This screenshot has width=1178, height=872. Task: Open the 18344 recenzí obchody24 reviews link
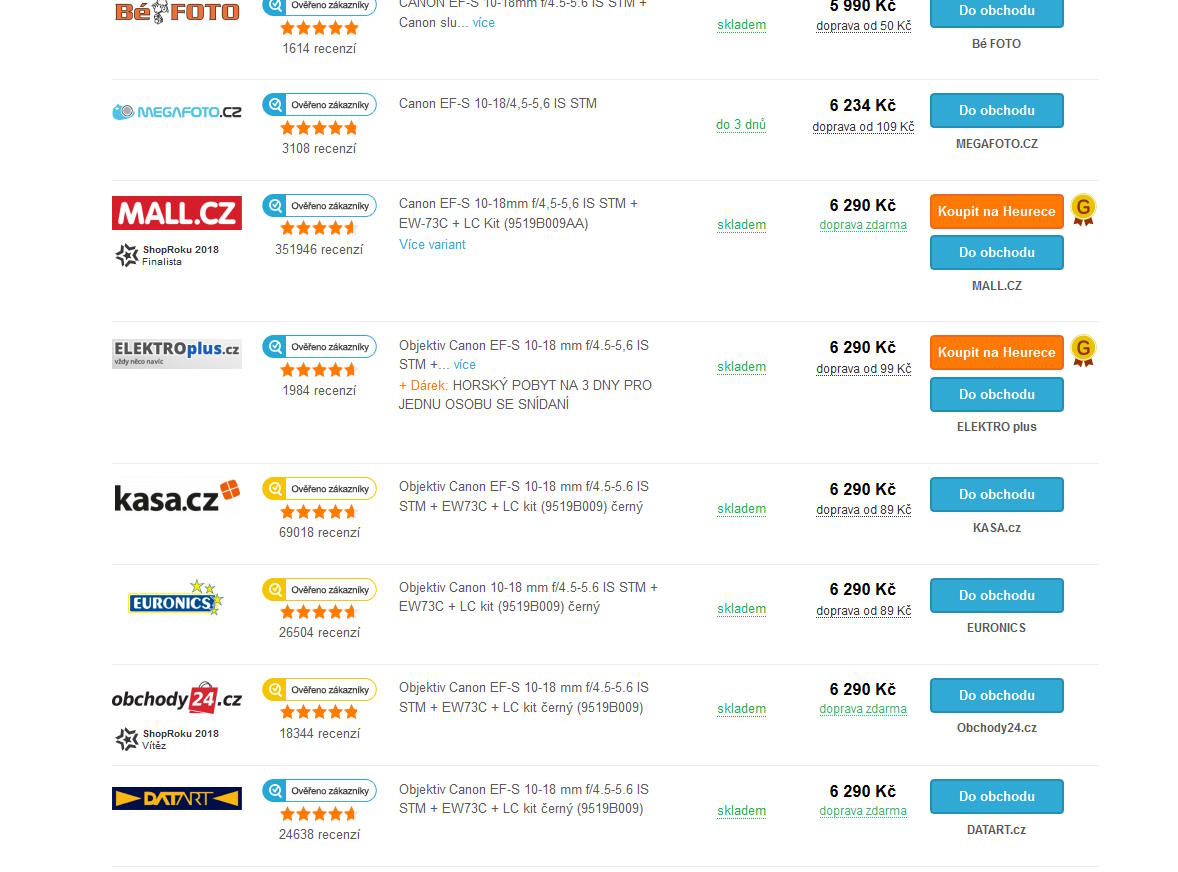(319, 733)
